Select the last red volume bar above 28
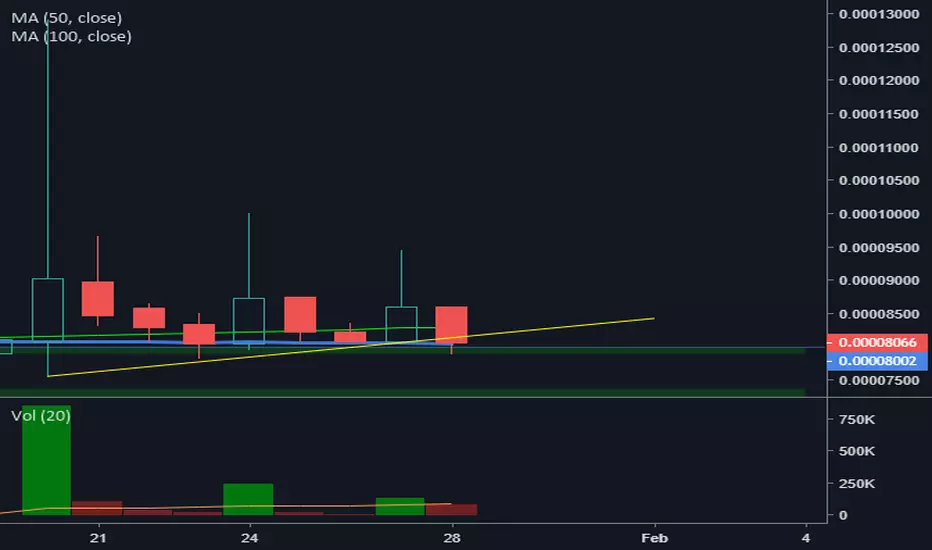 451,510
